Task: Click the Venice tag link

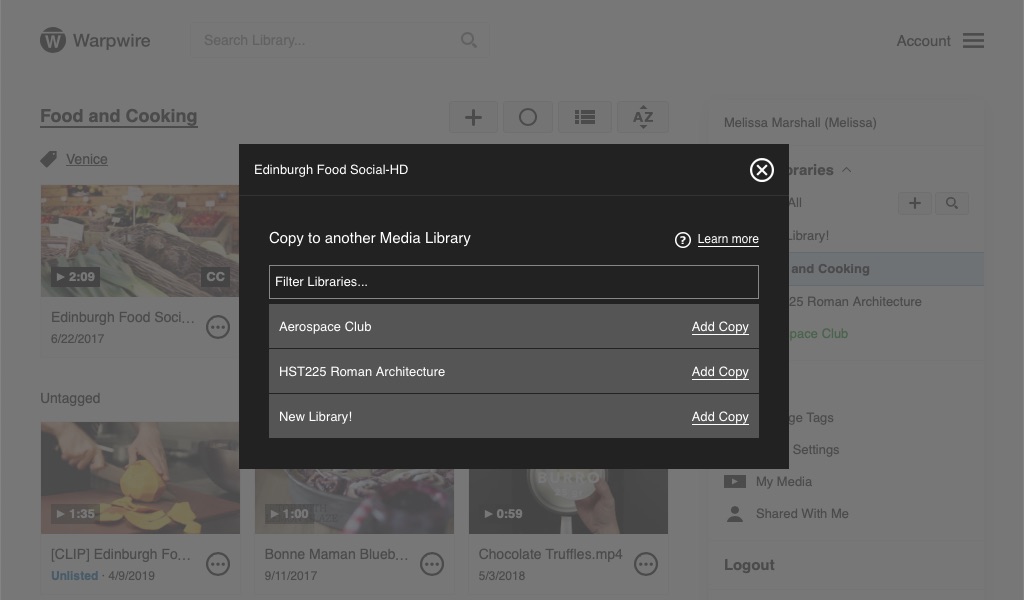Action: (x=87, y=159)
